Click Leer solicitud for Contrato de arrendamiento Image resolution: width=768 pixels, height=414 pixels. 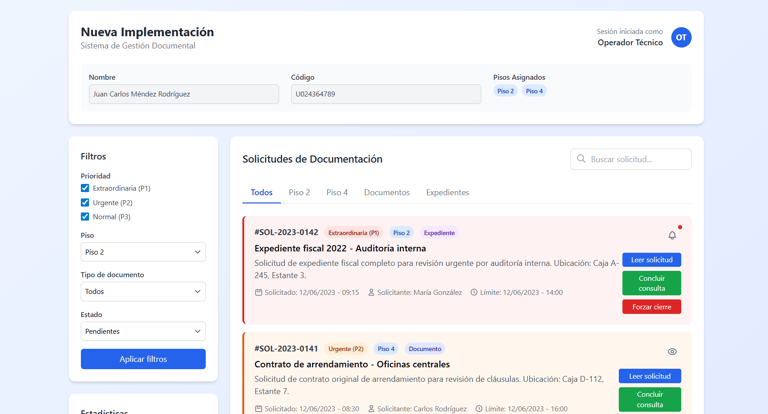(649, 376)
